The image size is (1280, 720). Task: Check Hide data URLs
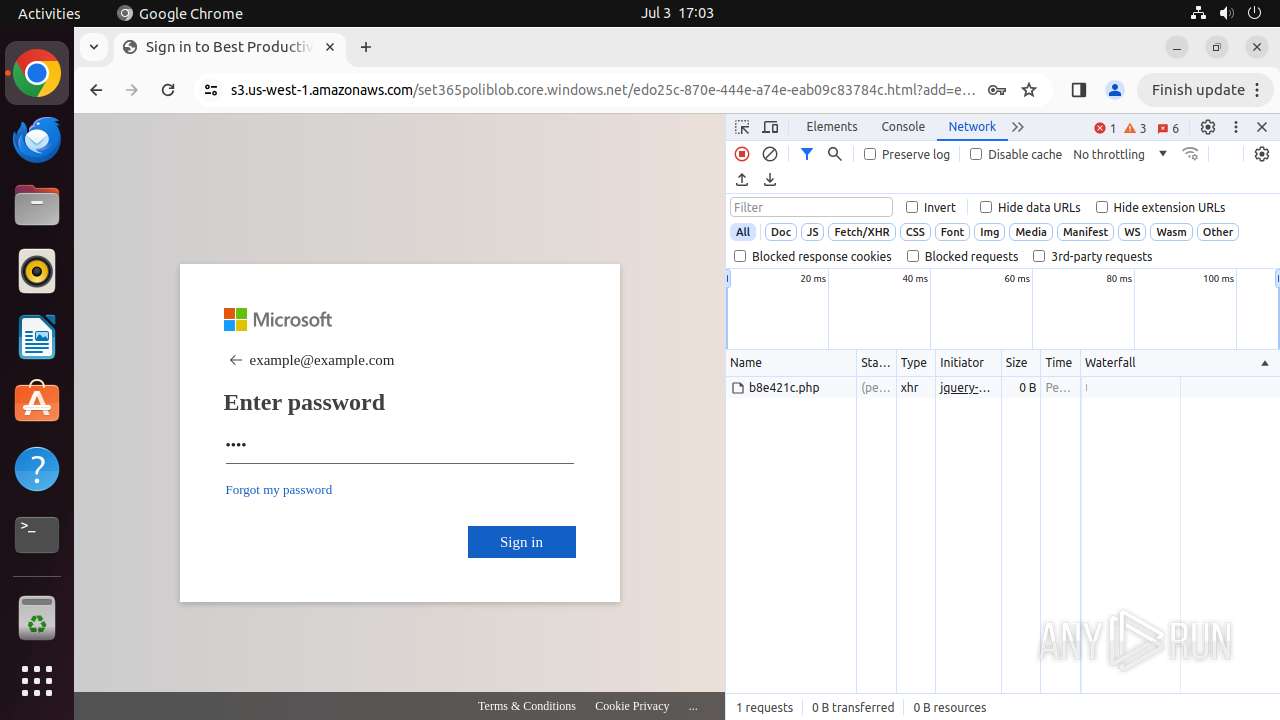986,207
